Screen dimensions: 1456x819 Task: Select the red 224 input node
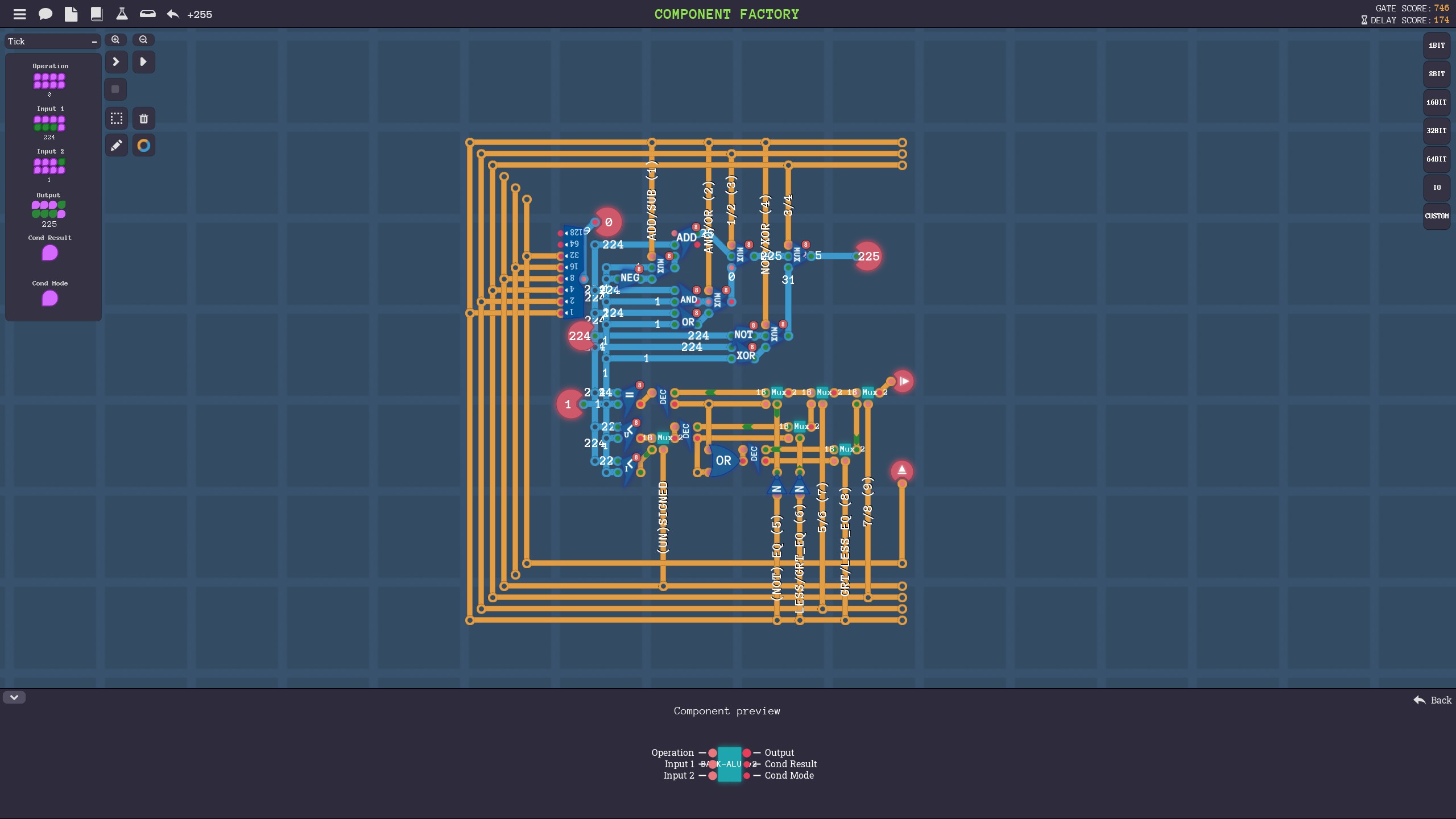point(580,336)
